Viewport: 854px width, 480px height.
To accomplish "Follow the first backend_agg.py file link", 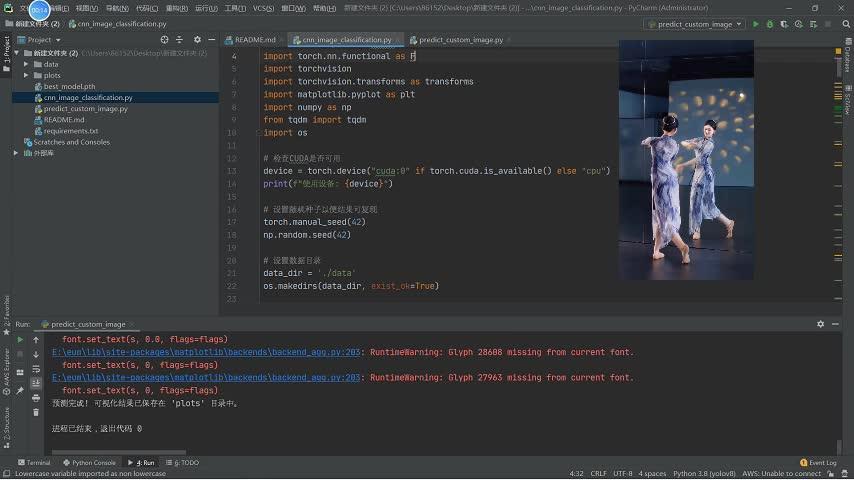I will [207, 352].
